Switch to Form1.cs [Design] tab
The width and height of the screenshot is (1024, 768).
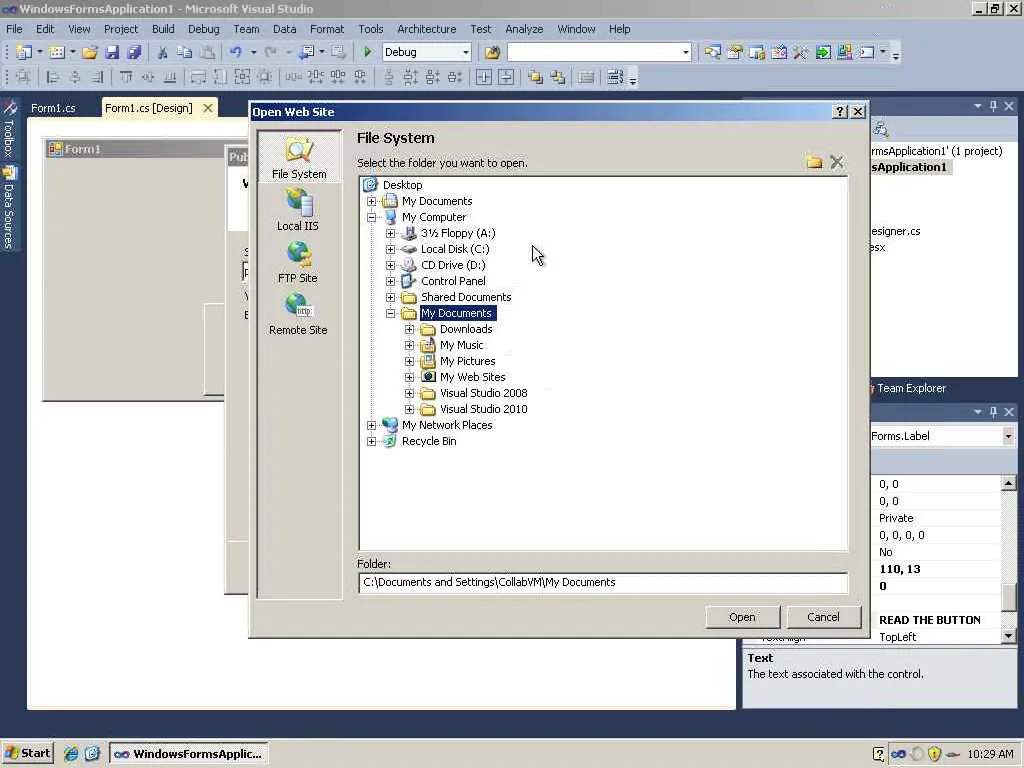pos(149,108)
